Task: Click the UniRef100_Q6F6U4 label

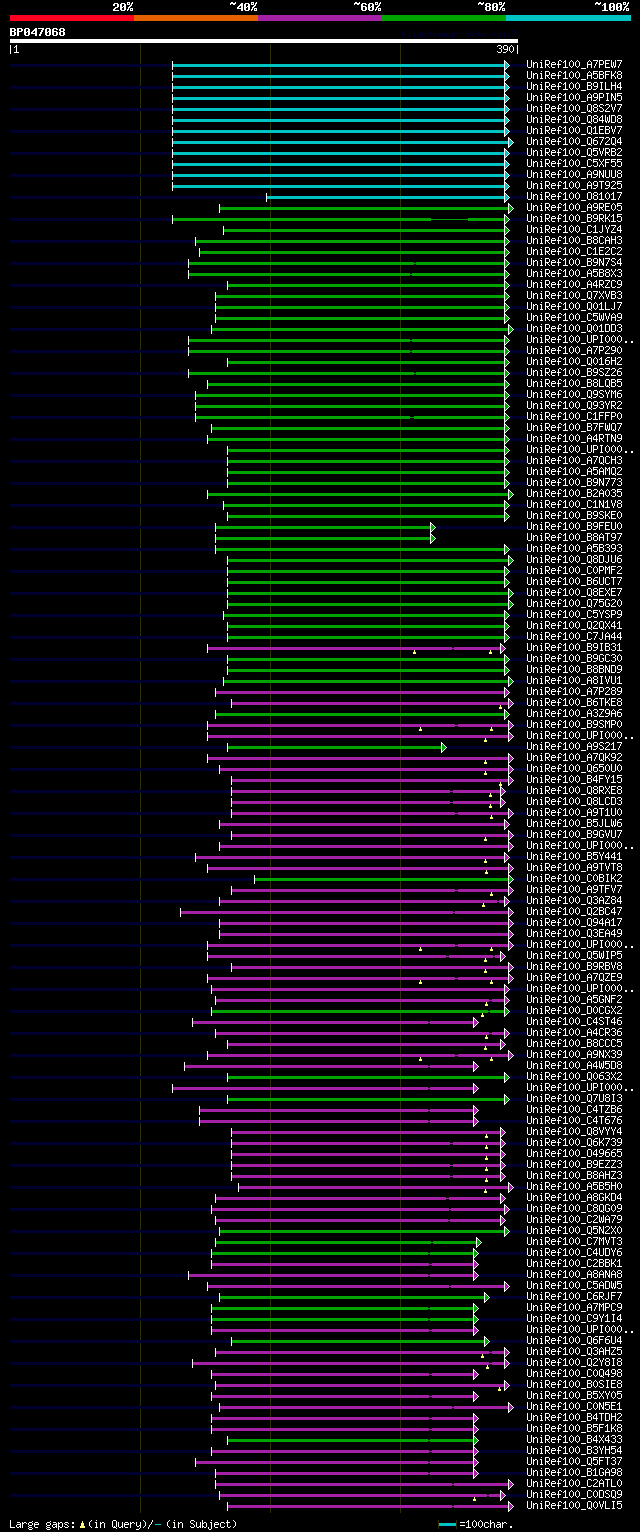Action: 574,1340
